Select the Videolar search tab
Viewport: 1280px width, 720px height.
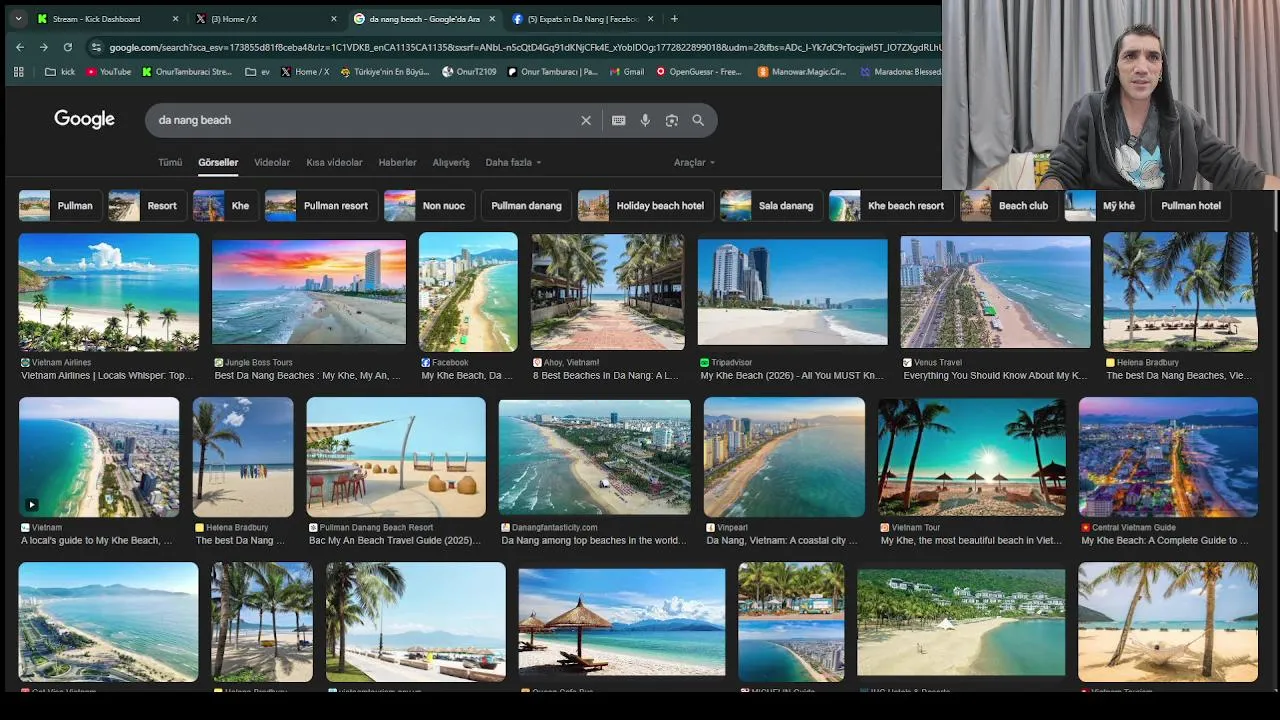click(272, 162)
